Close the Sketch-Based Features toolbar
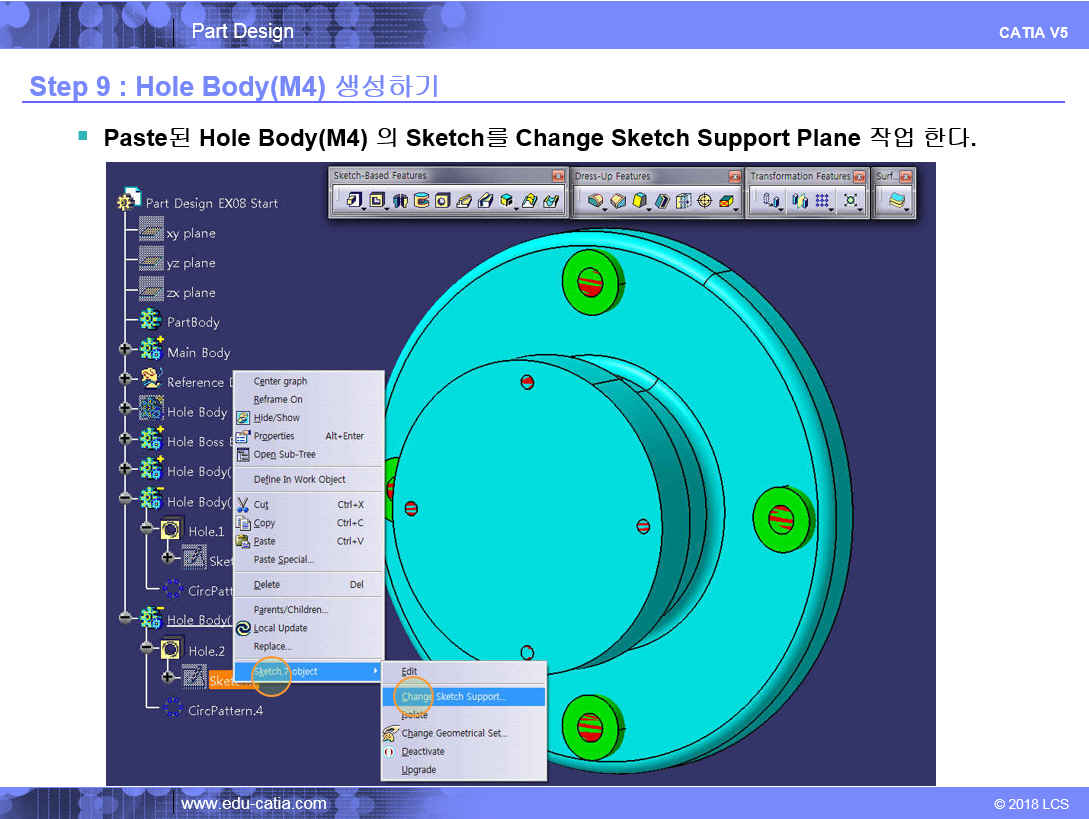 coord(558,176)
